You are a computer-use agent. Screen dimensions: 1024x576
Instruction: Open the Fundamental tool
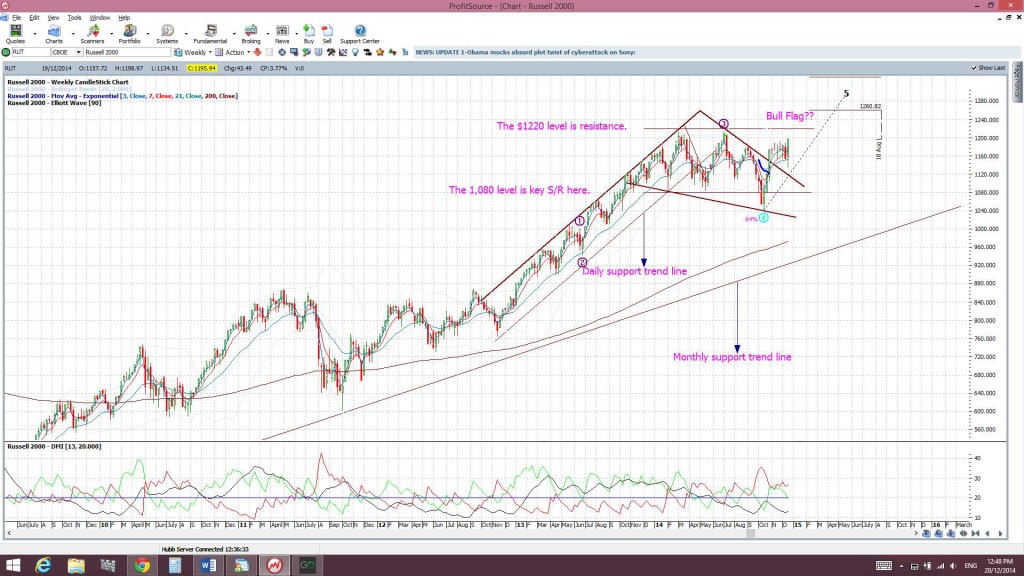click(x=210, y=34)
